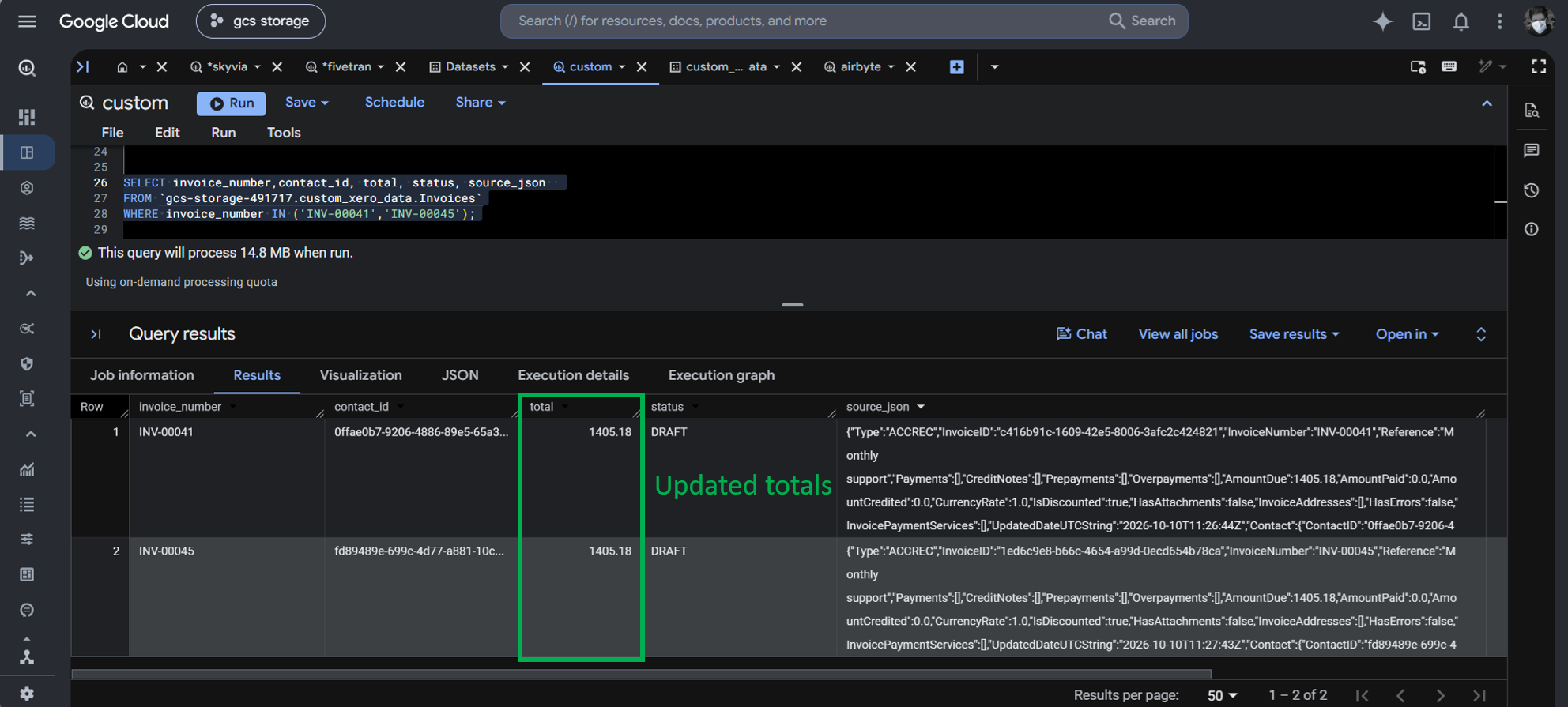Run the query with Run button

coord(232,103)
